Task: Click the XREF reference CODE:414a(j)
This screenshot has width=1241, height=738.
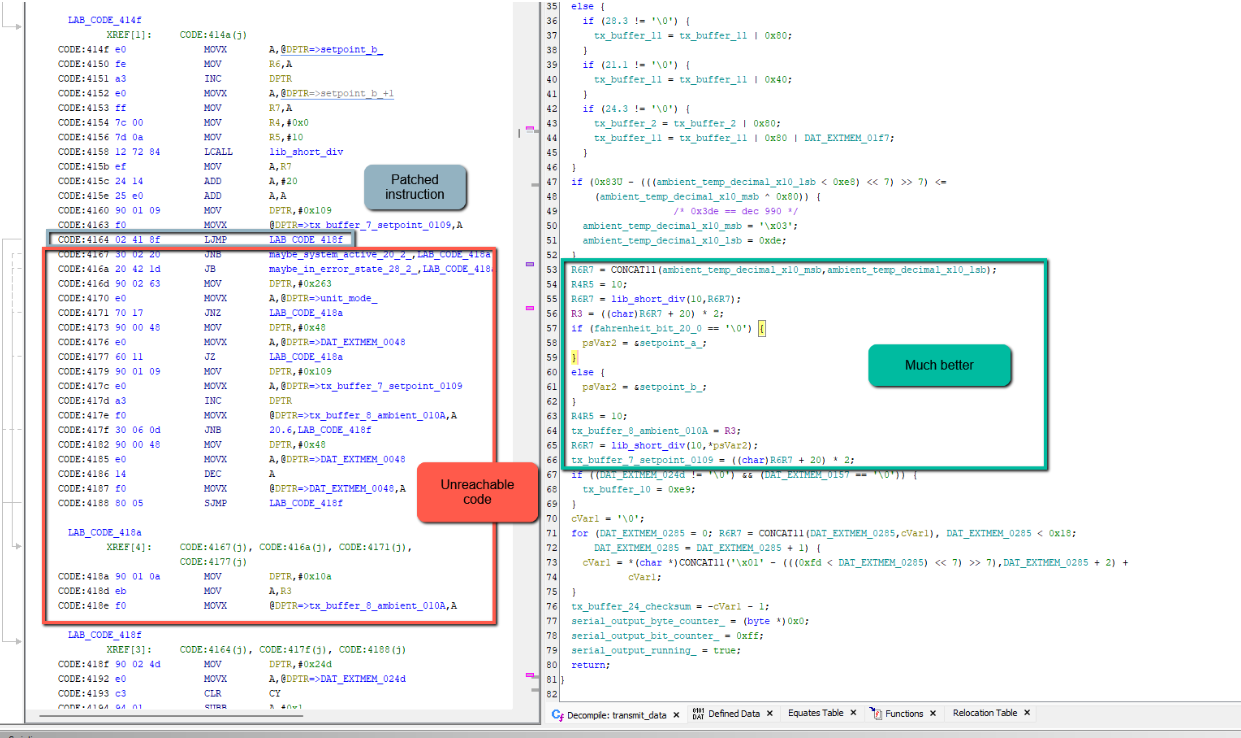Action: coord(214,34)
